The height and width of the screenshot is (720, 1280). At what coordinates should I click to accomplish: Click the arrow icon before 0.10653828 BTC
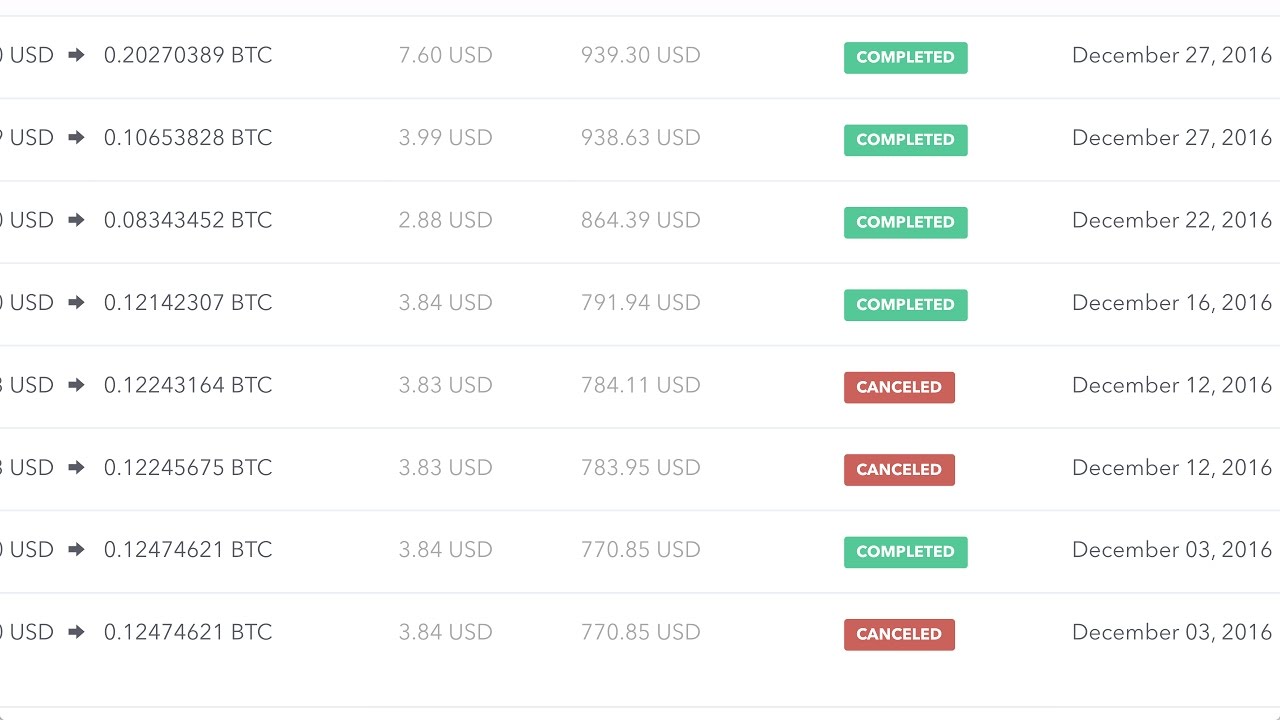tap(76, 138)
